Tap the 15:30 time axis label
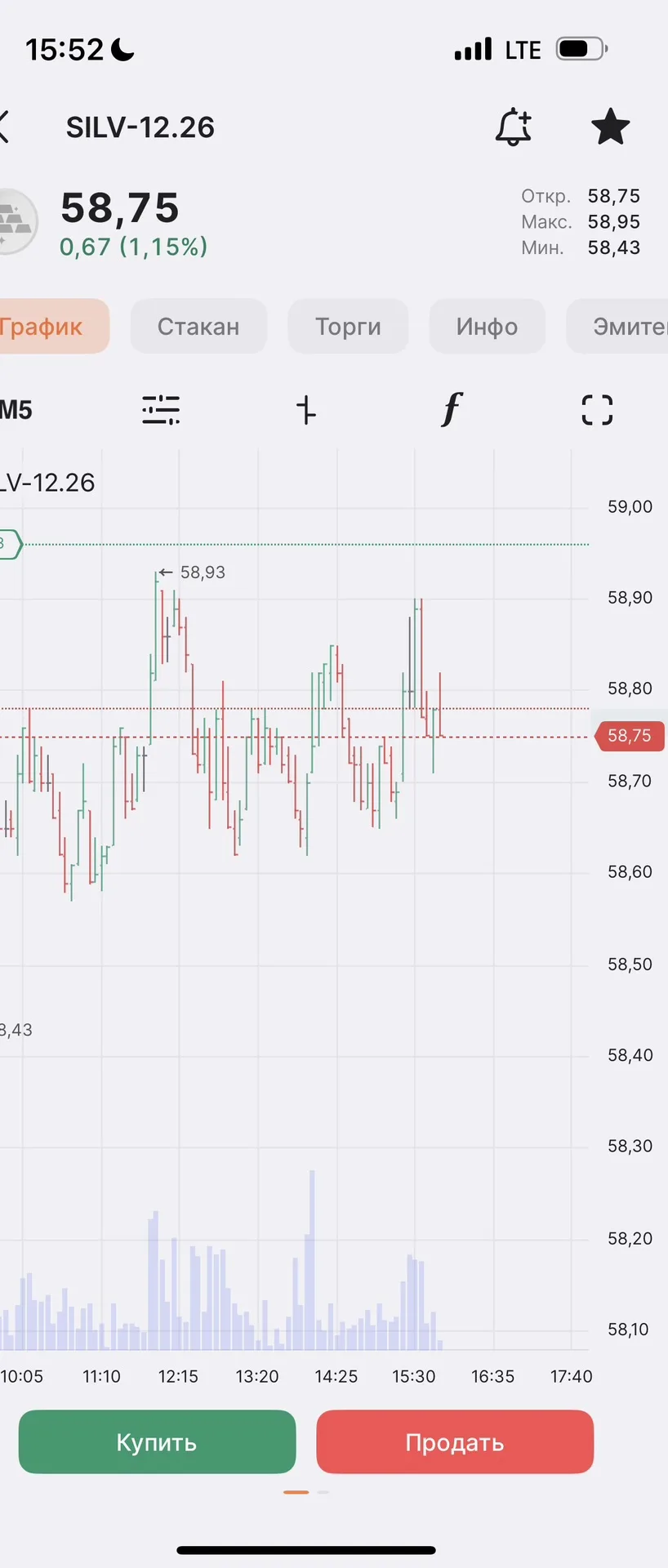The height and width of the screenshot is (1568, 668). click(x=414, y=1377)
